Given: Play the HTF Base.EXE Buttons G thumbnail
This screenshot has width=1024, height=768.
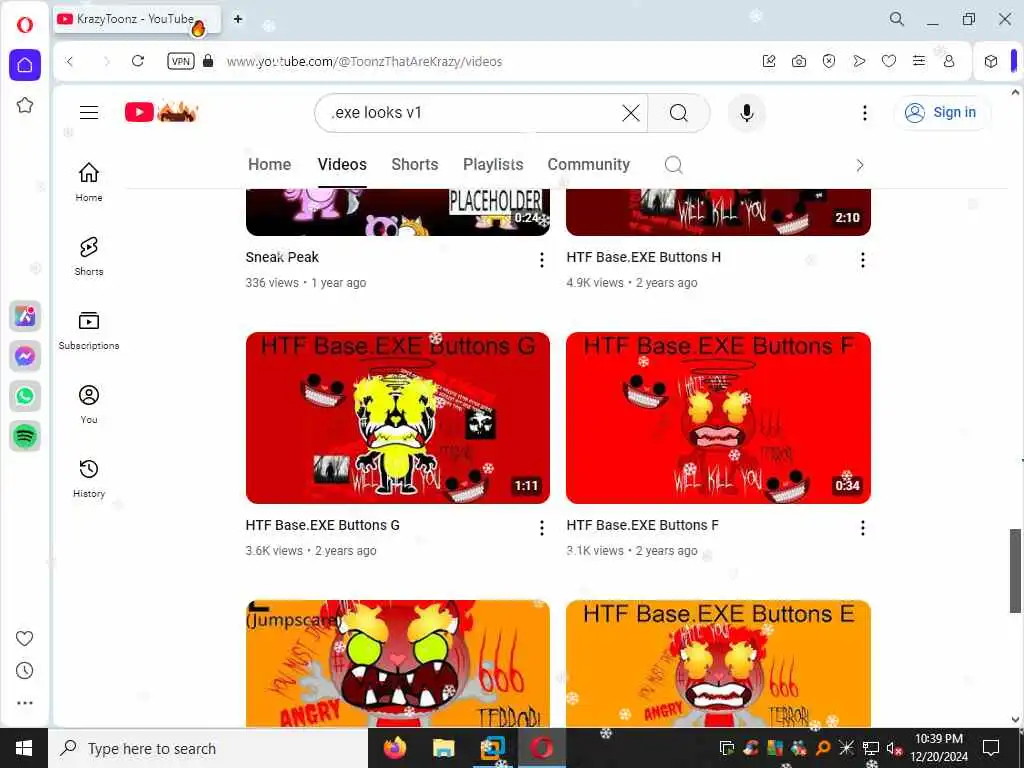Looking at the screenshot, I should coord(398,418).
